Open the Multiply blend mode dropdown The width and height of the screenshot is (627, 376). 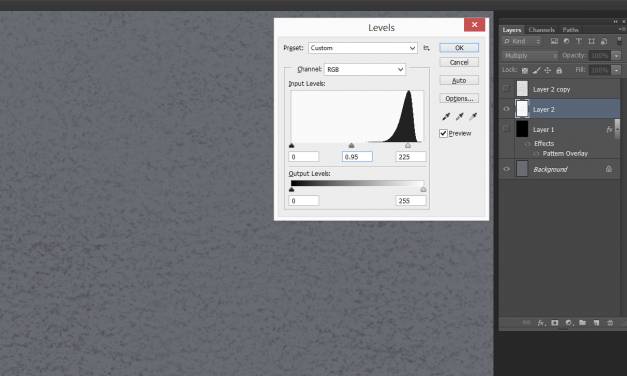point(530,56)
